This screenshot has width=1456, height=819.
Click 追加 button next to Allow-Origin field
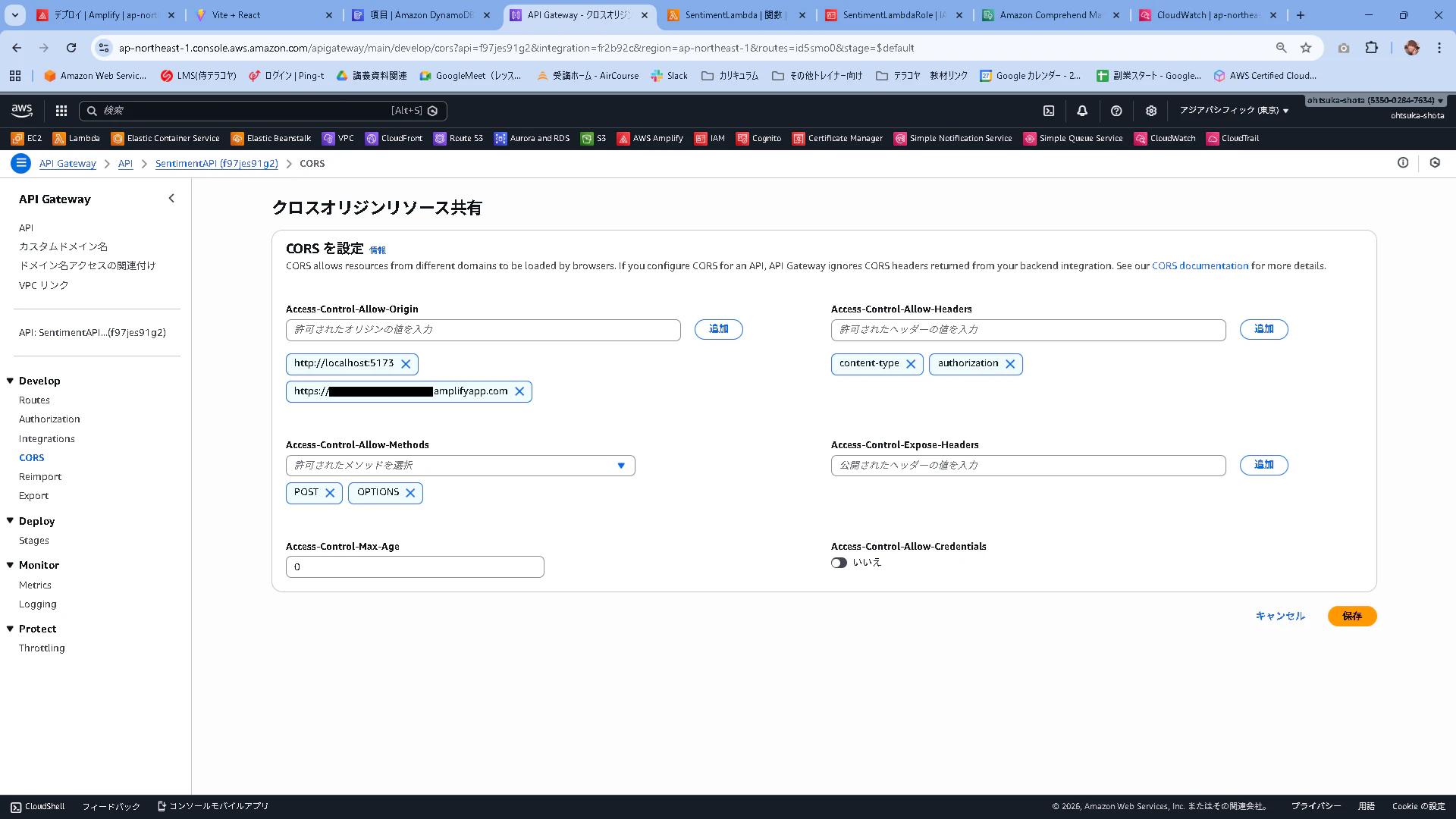[718, 329]
